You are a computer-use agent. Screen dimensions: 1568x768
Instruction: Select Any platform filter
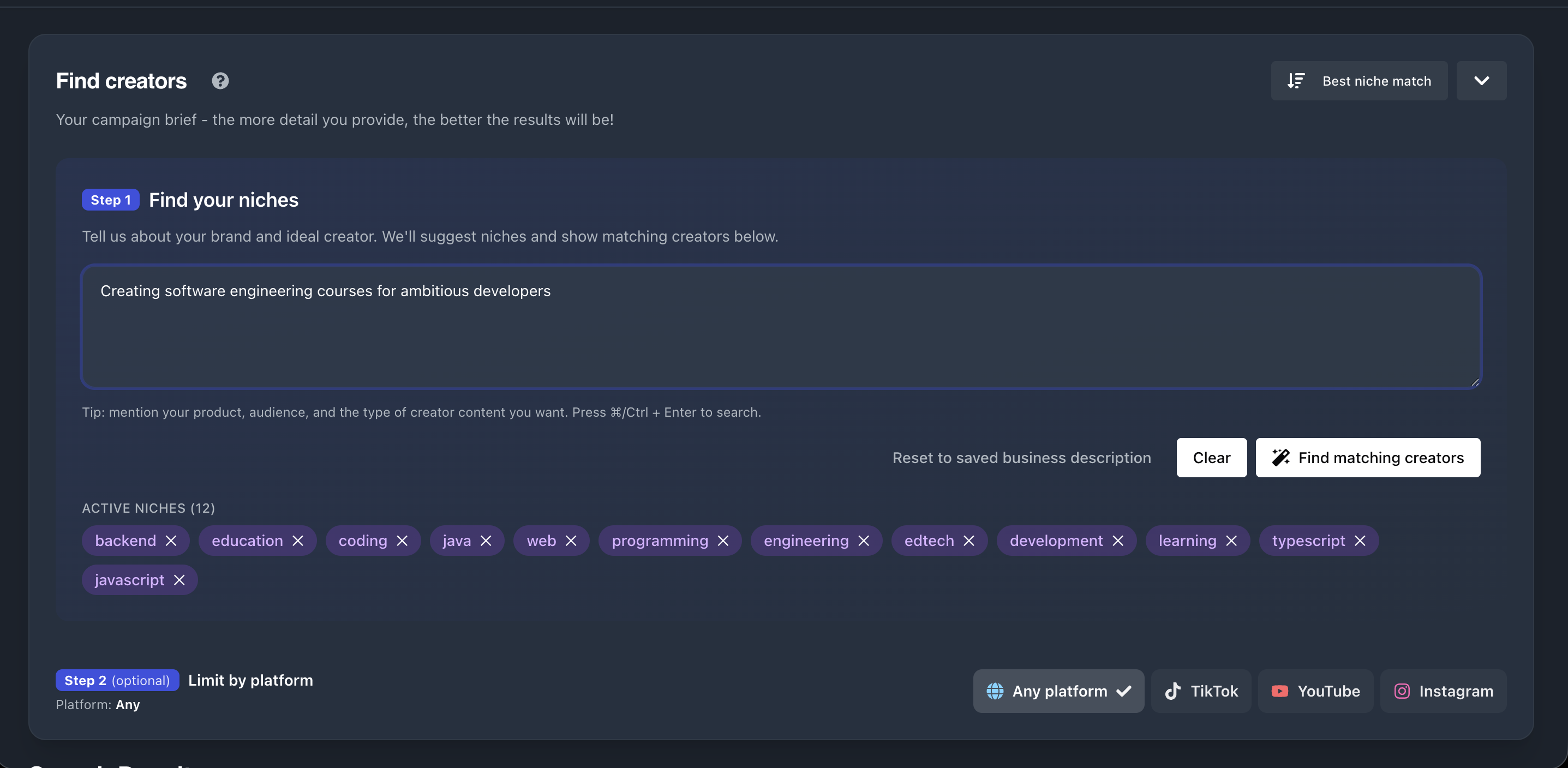(x=1058, y=691)
